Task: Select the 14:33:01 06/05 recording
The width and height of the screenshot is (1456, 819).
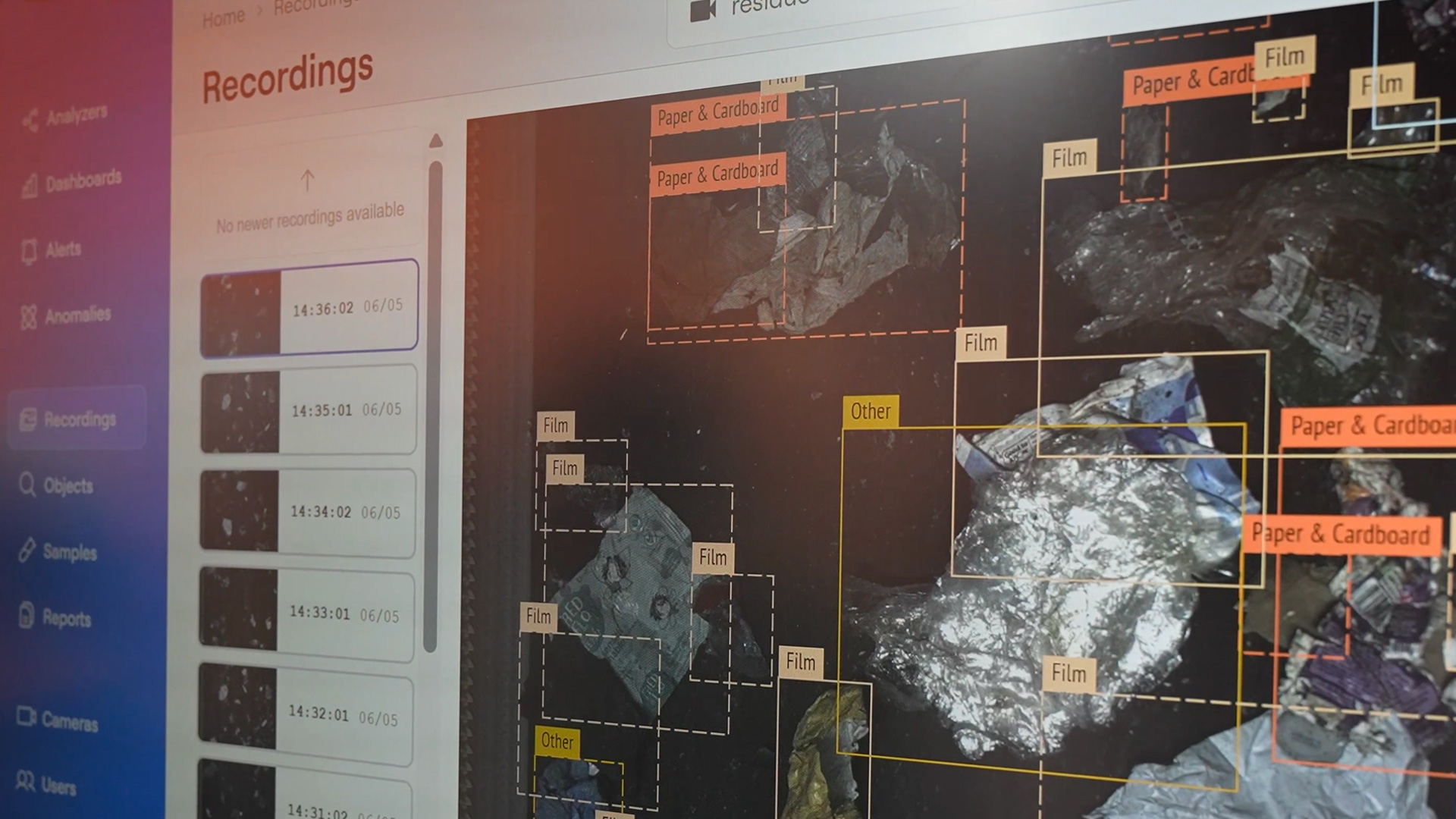Action: [x=306, y=613]
